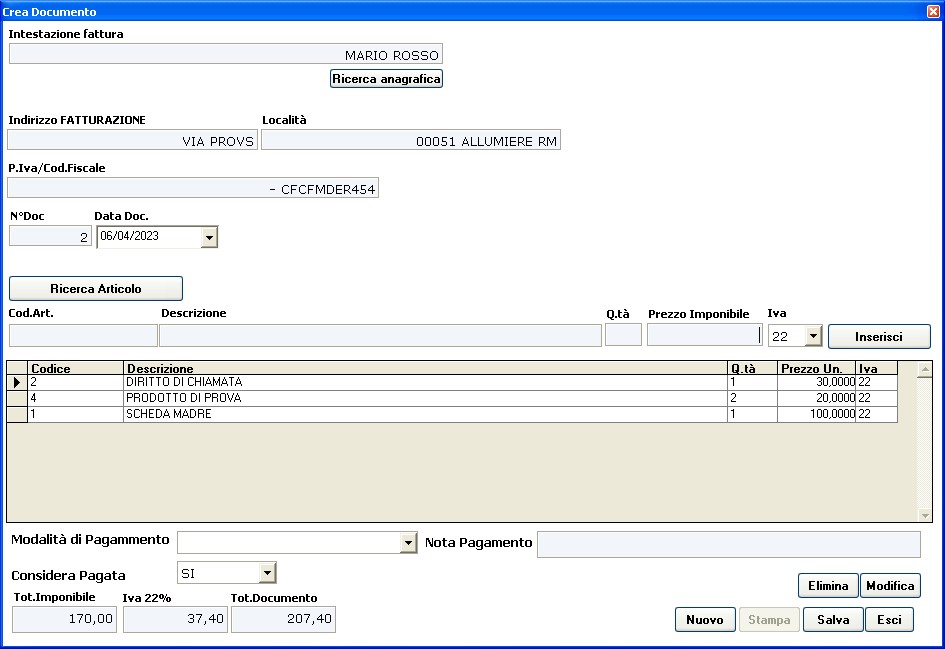945x649 pixels.
Task: Click the Ricerca anagrafica button
Action: coord(386,79)
